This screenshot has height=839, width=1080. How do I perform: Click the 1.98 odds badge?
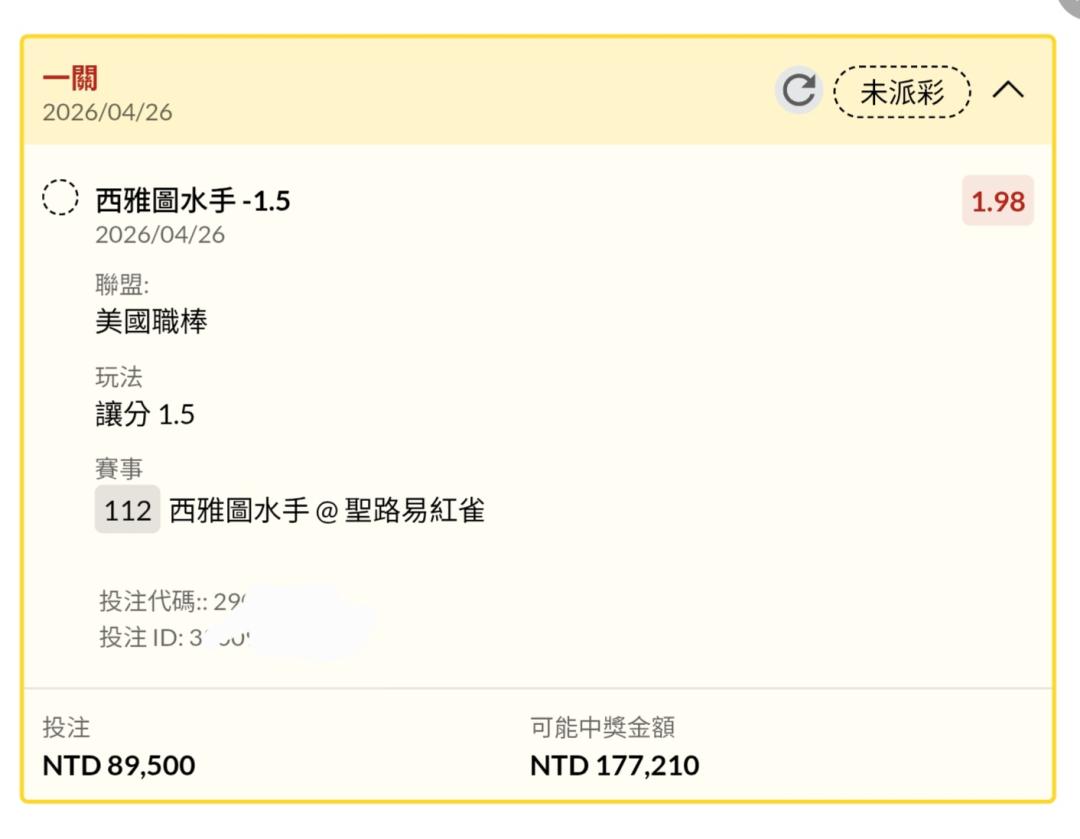(997, 201)
